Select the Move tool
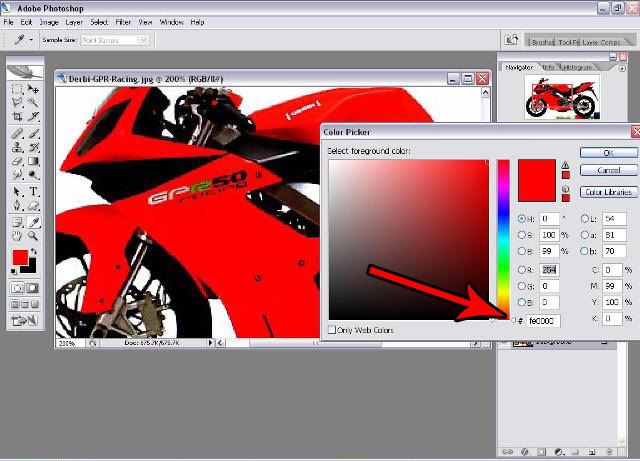Image resolution: width=640 pixels, height=461 pixels. click(33, 89)
